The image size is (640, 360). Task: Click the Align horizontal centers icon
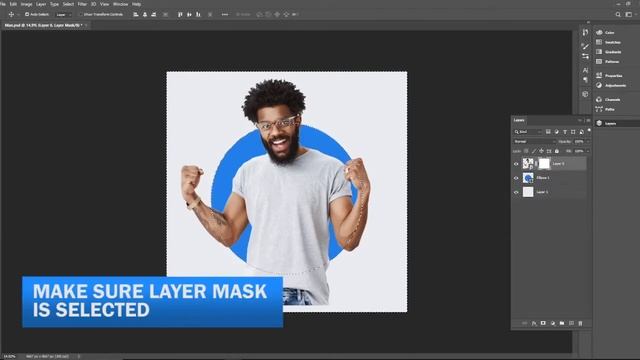coord(145,14)
